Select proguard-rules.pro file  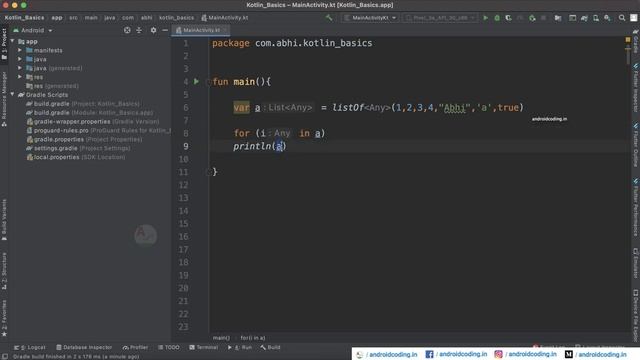pyautogui.click(x=98, y=131)
